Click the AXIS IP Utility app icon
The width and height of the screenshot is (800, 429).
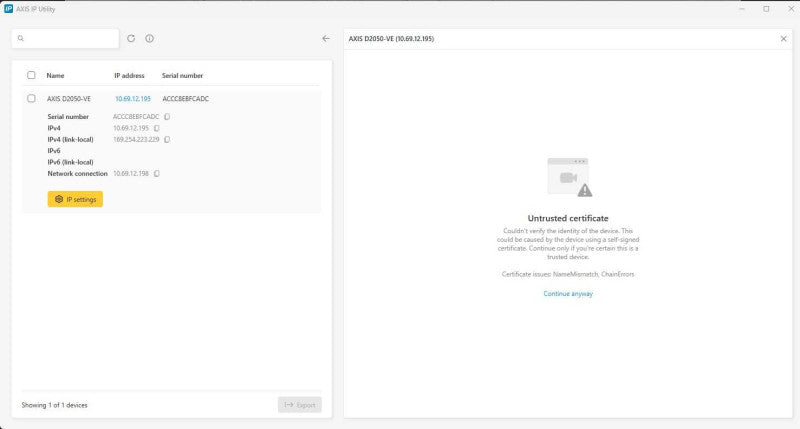[x=8, y=9]
